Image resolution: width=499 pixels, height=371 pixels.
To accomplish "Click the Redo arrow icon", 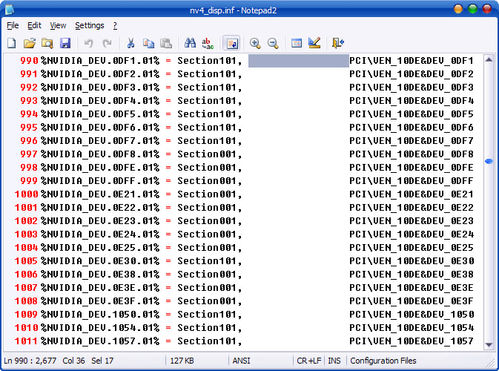I will coord(107,43).
